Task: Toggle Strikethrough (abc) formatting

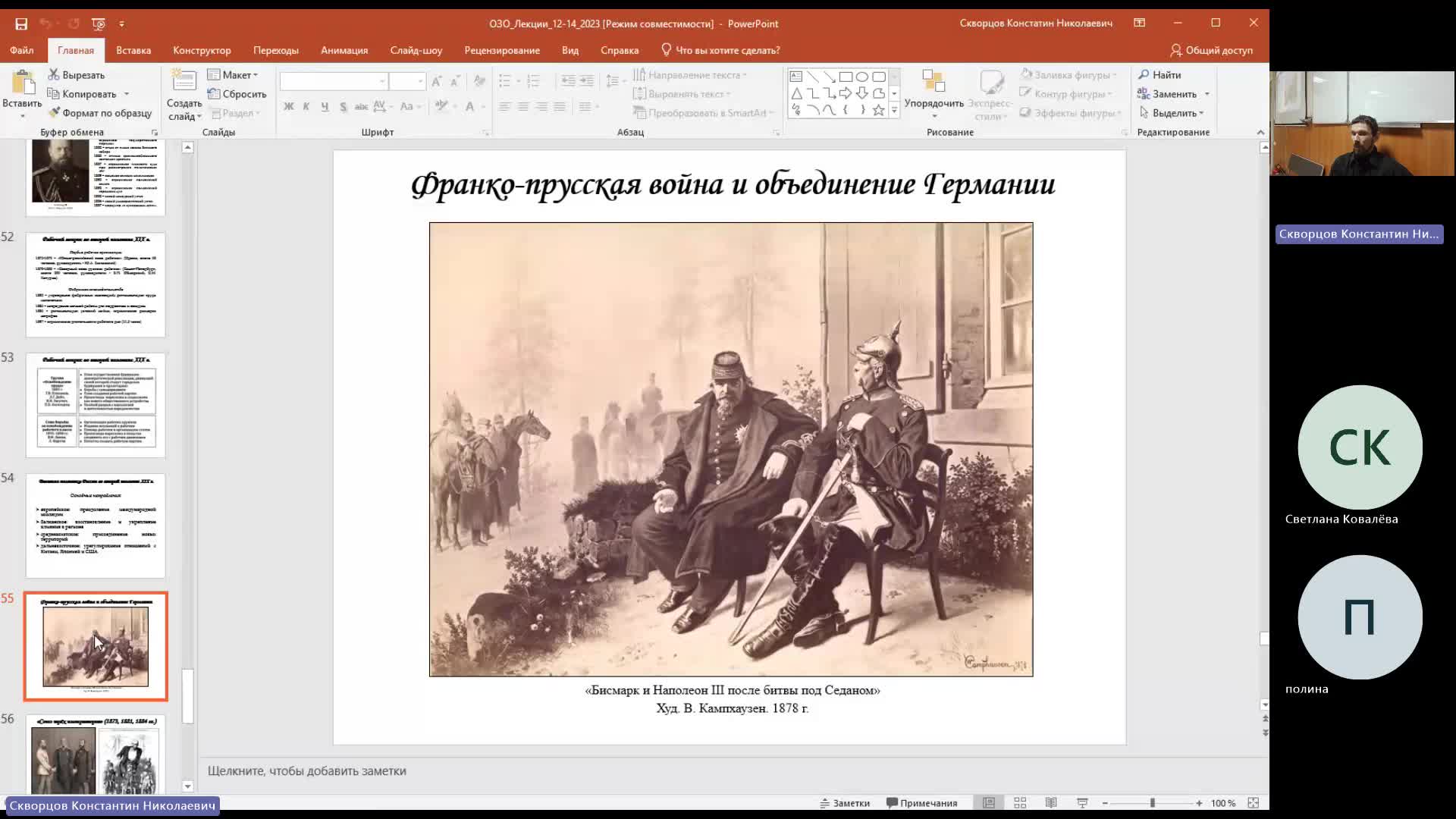Action: coord(361,107)
